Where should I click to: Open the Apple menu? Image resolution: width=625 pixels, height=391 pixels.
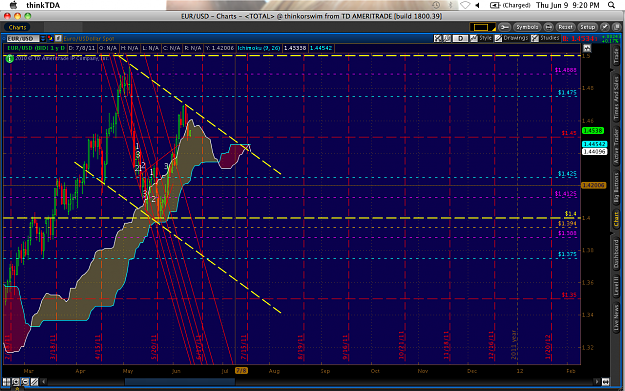pyautogui.click(x=13, y=5)
